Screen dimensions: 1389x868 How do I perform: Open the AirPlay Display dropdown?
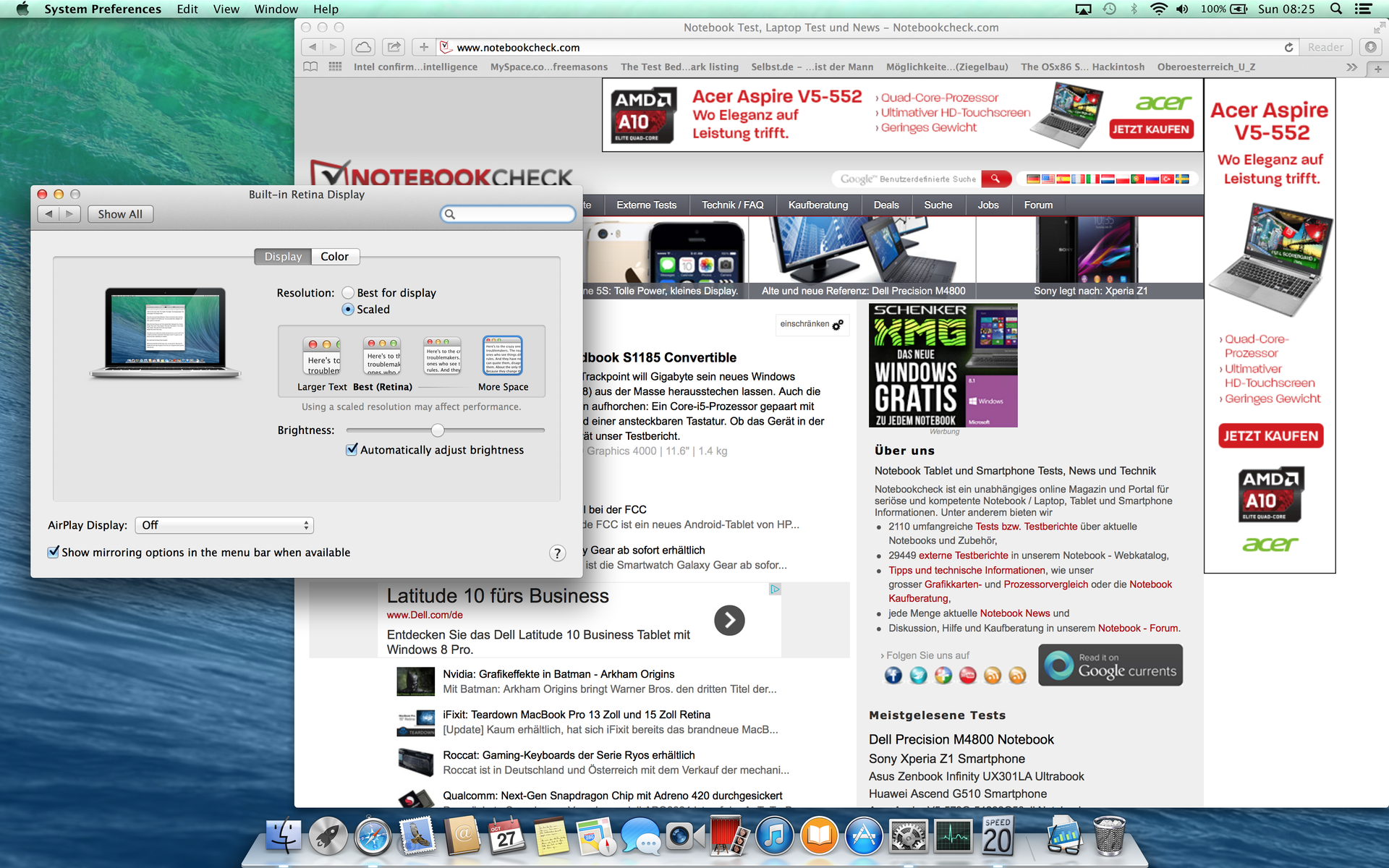point(224,525)
